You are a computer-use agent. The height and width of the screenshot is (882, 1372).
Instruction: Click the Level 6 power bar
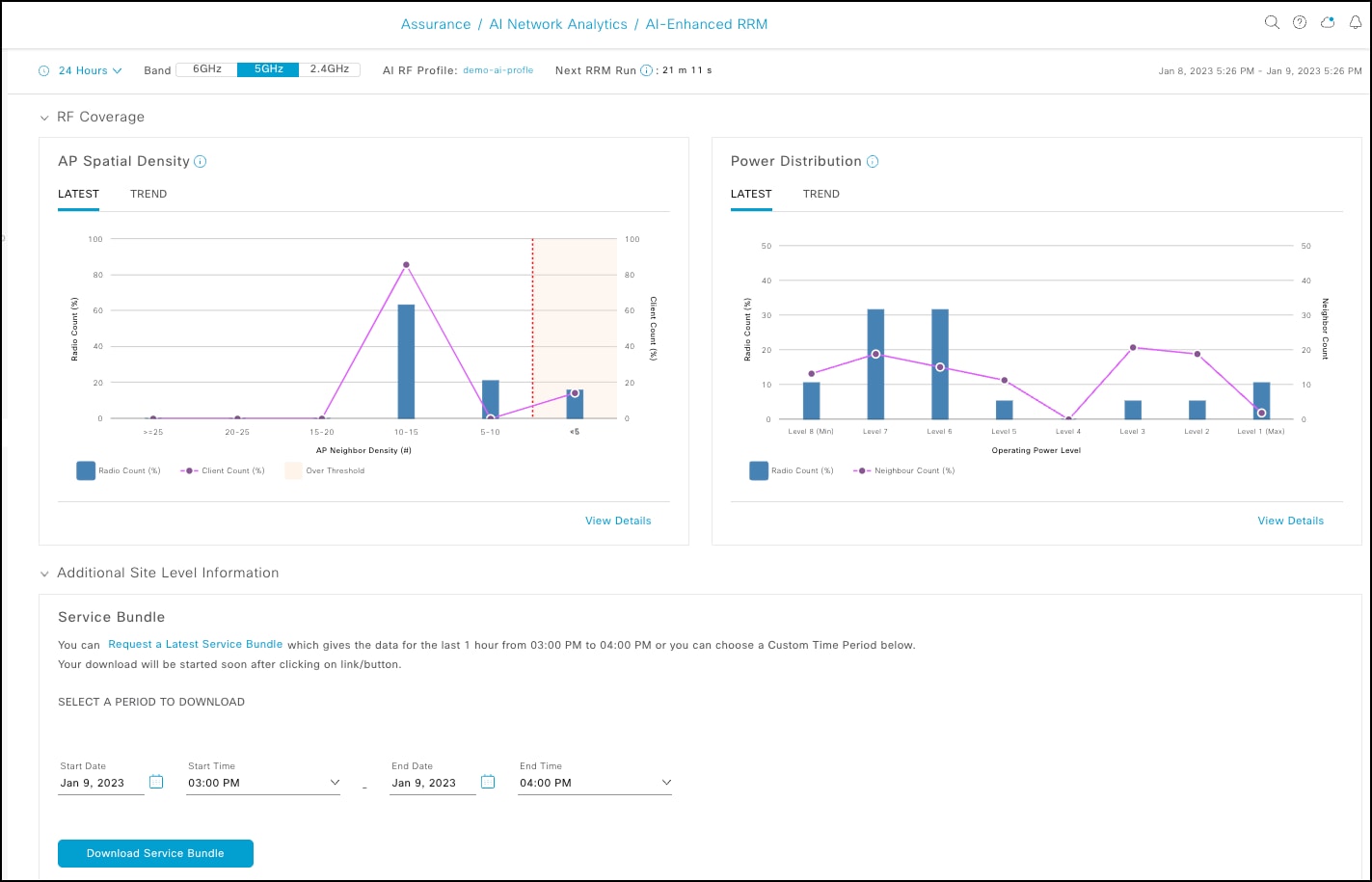point(940,364)
